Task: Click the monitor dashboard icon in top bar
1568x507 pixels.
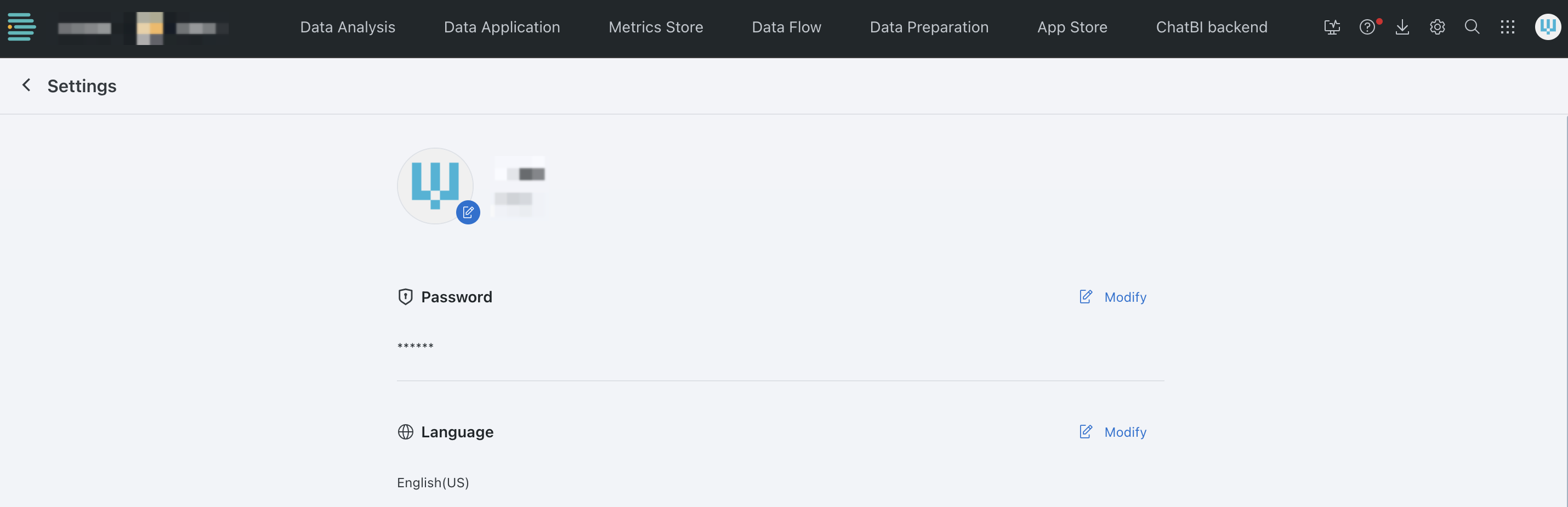Action: pos(1332,27)
